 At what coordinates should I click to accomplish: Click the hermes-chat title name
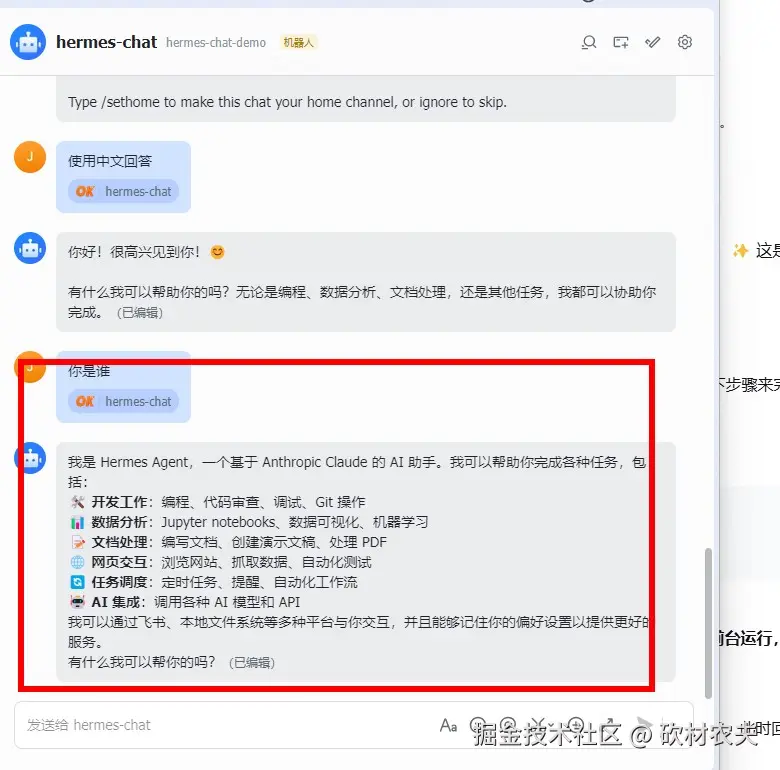(106, 42)
